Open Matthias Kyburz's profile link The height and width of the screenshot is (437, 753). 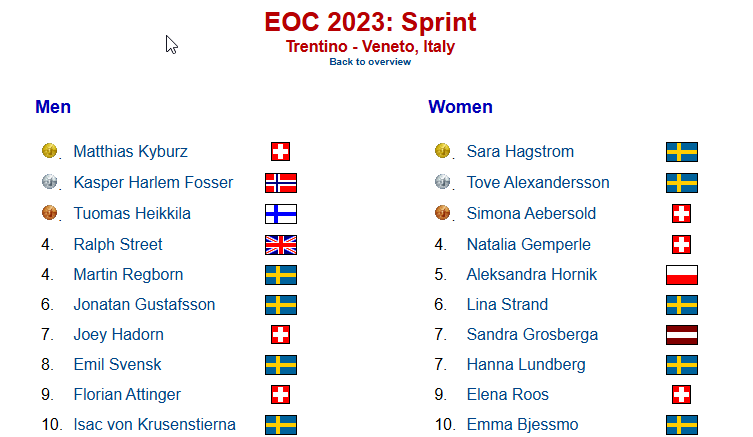coord(130,151)
